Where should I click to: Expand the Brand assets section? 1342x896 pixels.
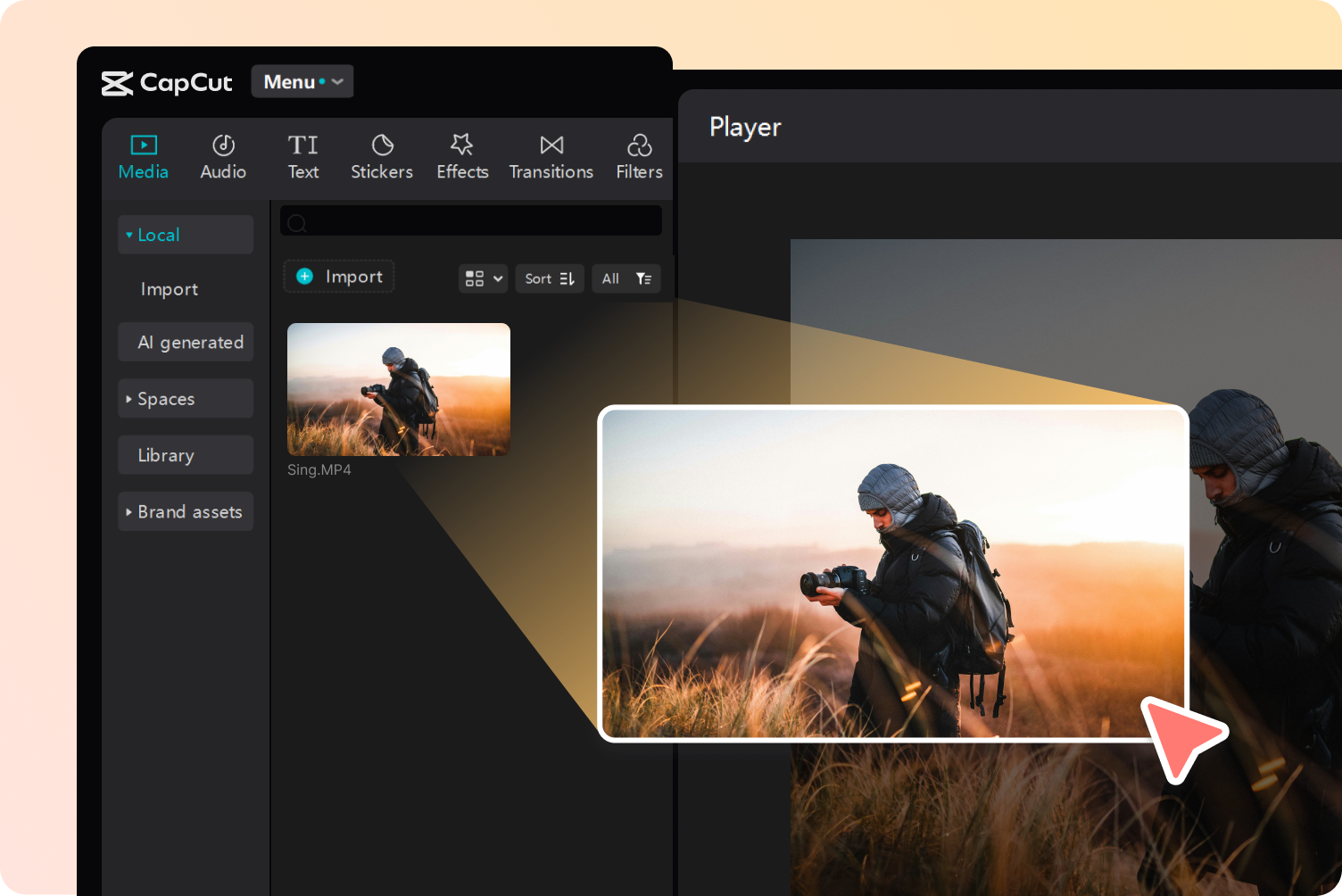pos(186,511)
